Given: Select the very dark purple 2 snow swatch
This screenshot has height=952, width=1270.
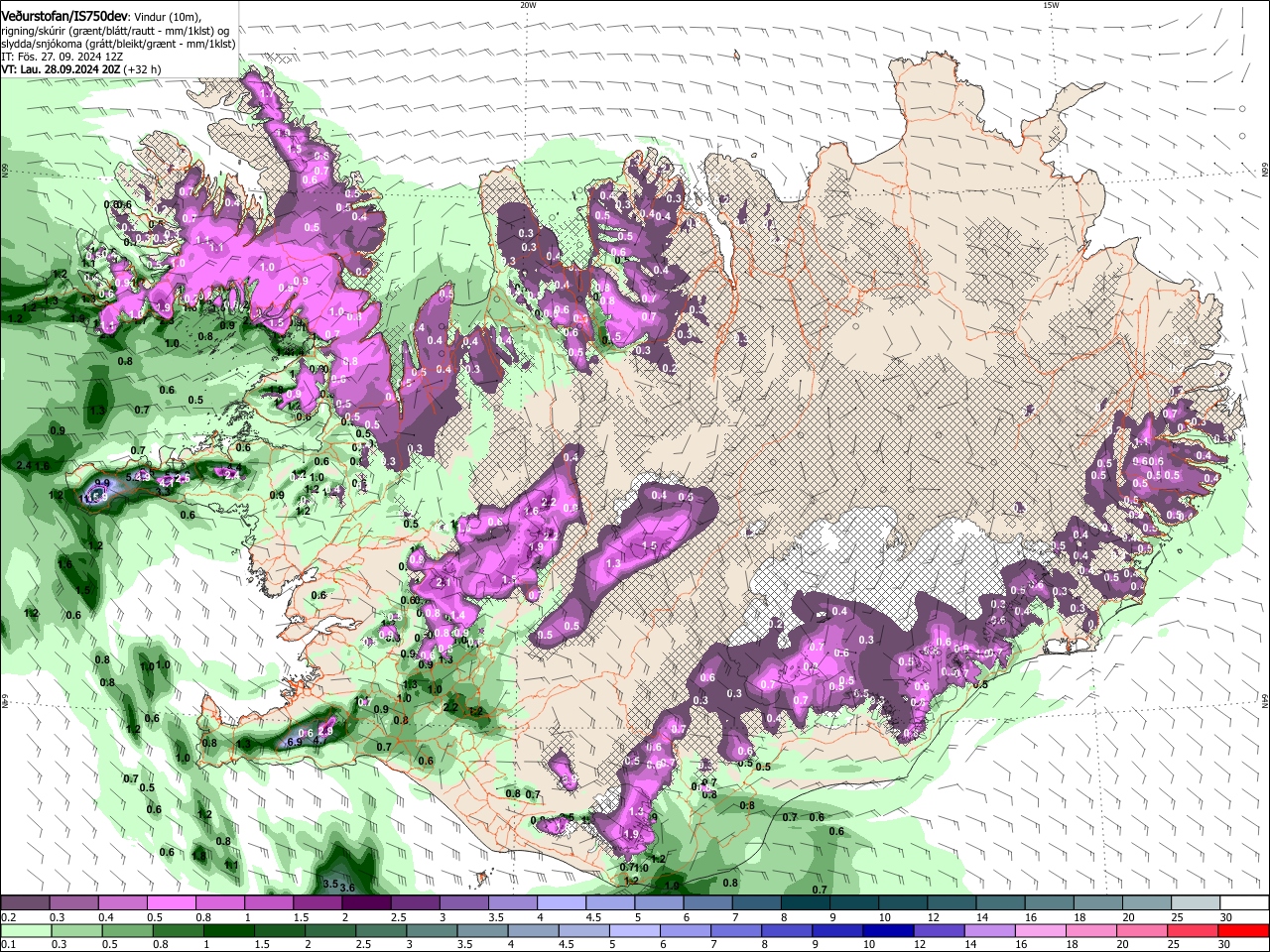Looking at the screenshot, I should coord(367,903).
